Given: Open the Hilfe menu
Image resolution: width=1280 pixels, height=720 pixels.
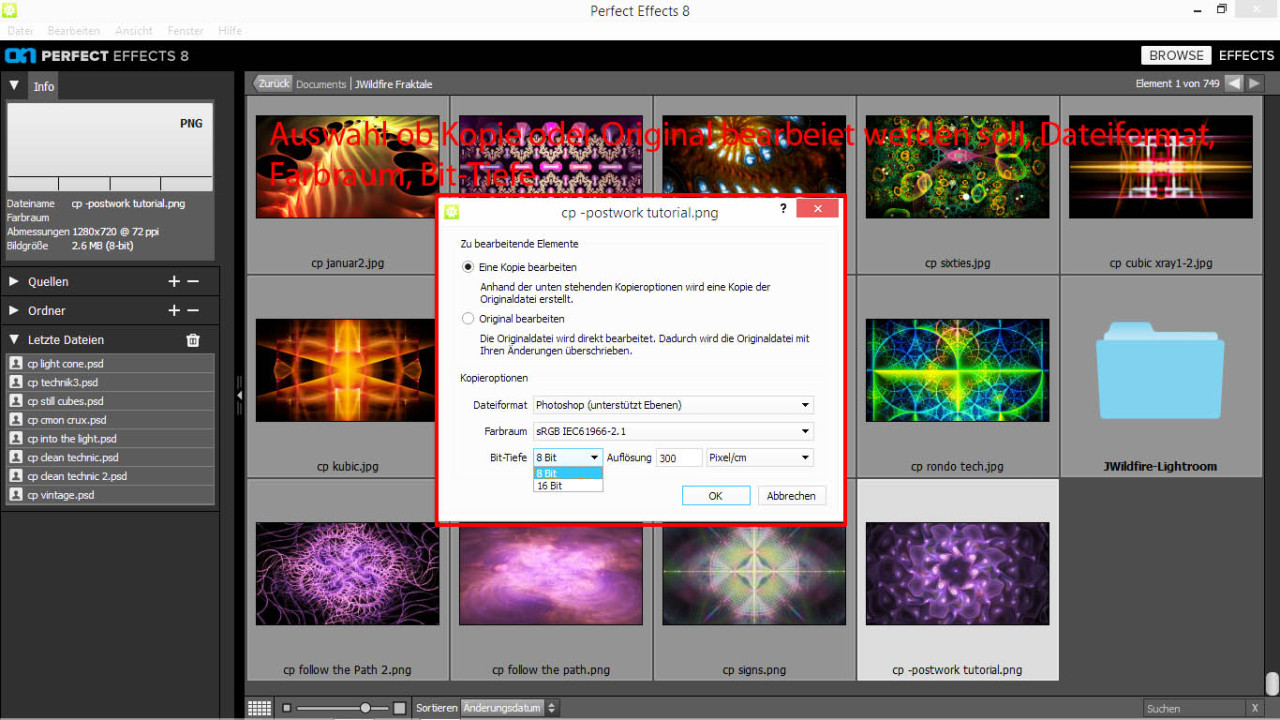Looking at the screenshot, I should (230, 31).
